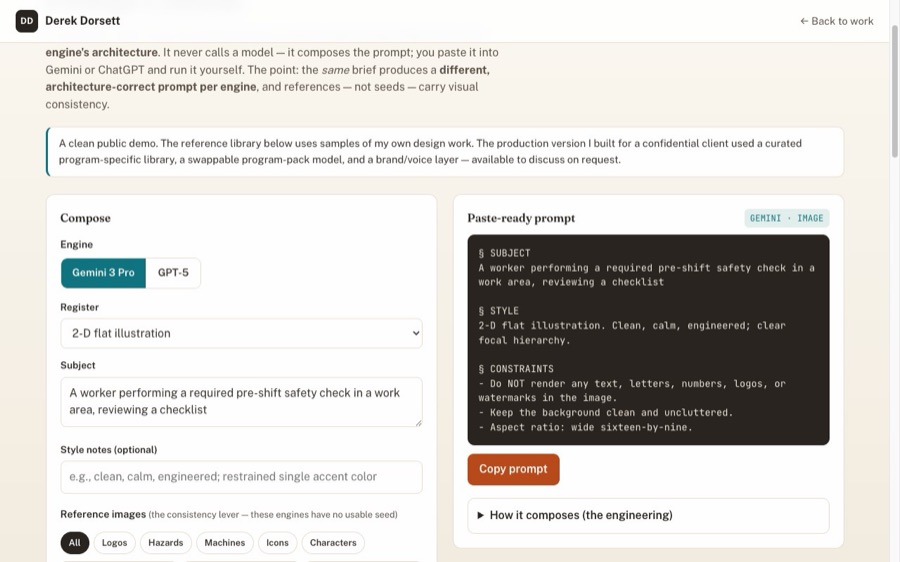The width and height of the screenshot is (900, 562).
Task: Click into the Subject text area
Action: click(241, 402)
